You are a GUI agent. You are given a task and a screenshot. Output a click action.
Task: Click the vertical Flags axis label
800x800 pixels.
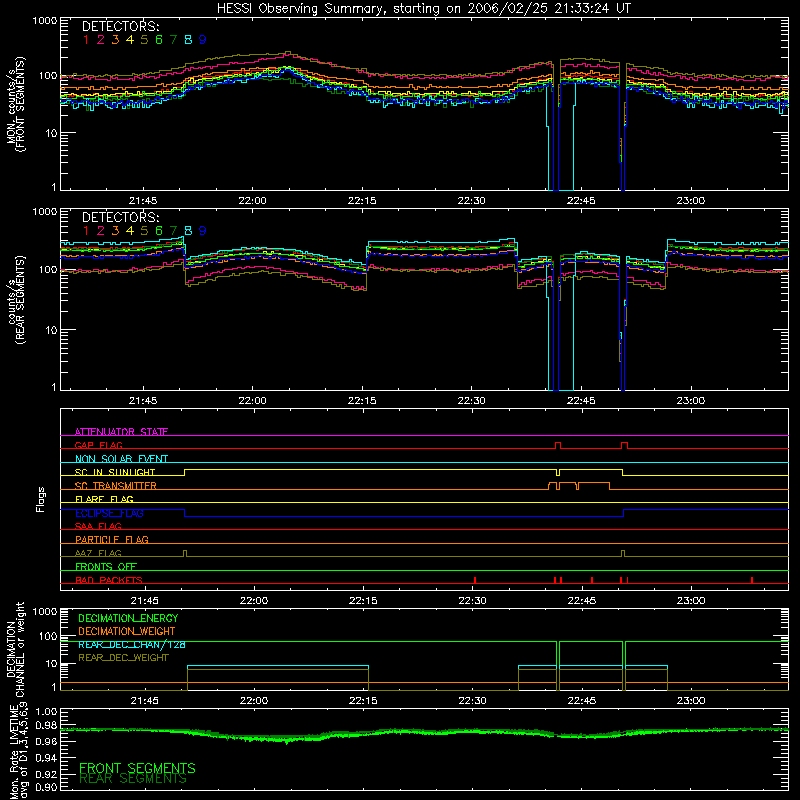(40, 499)
